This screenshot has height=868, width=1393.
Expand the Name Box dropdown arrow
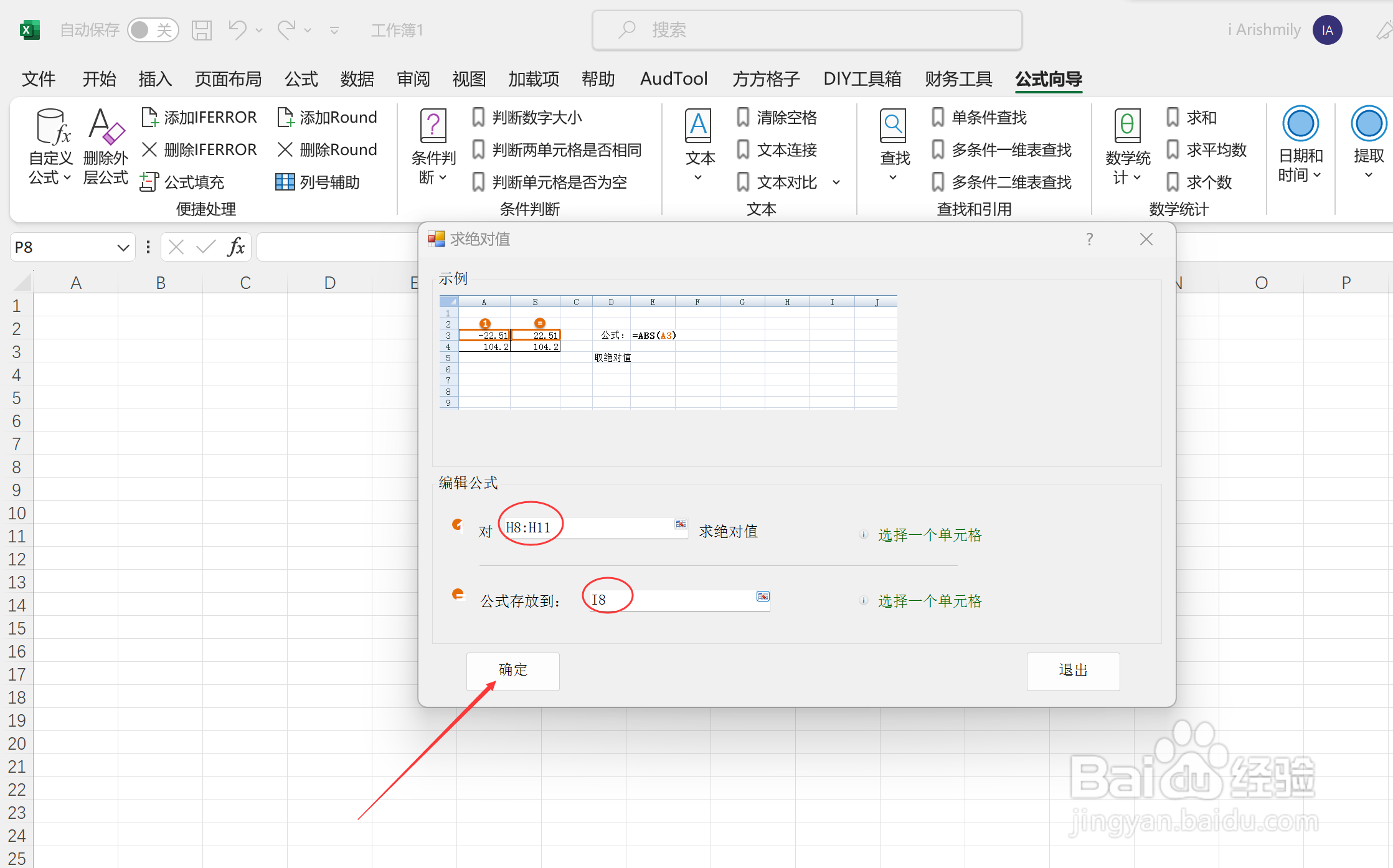click(x=123, y=248)
